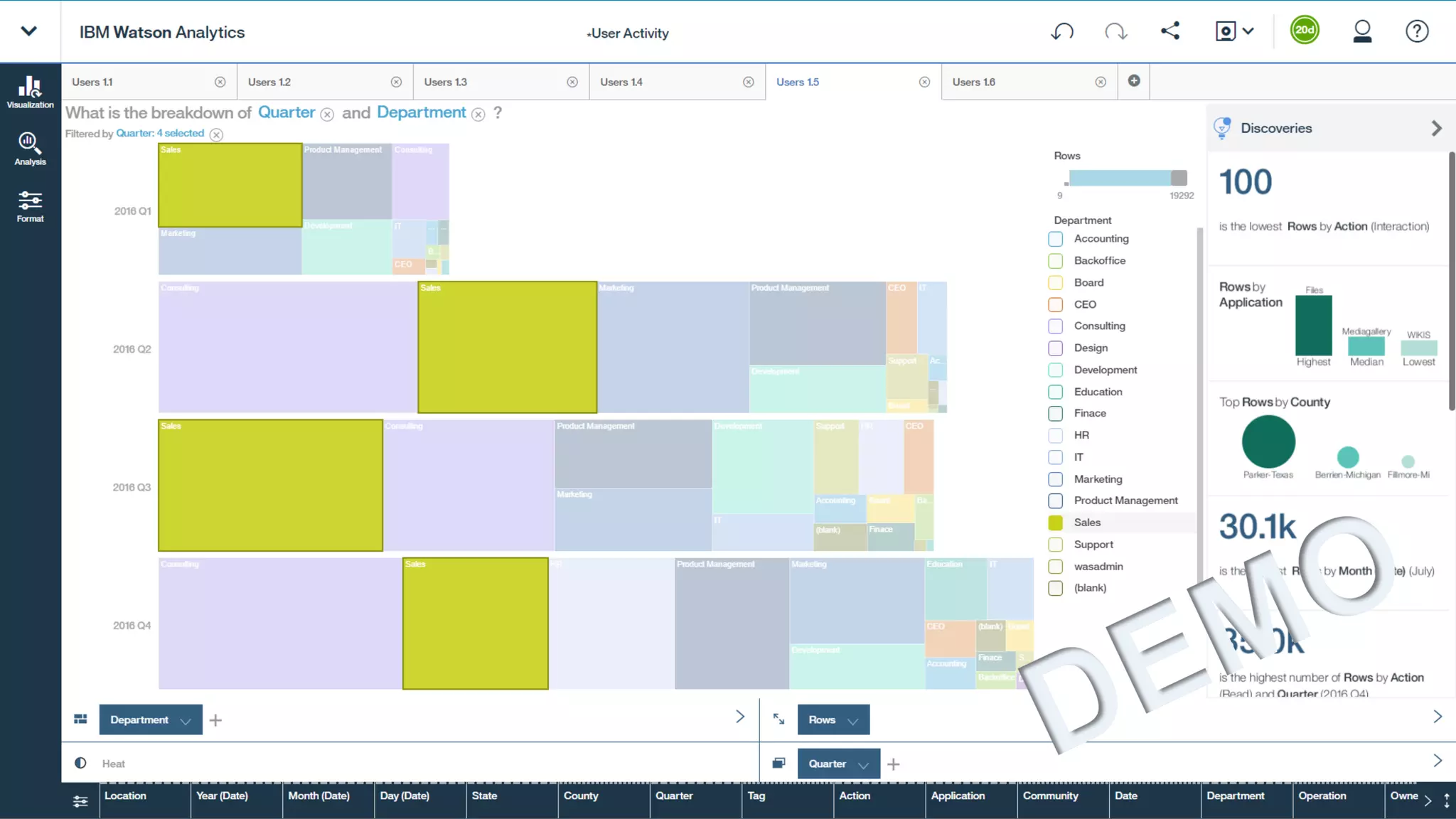The width and height of the screenshot is (1456, 819).
Task: Open the help question mark icon
Action: click(1416, 31)
